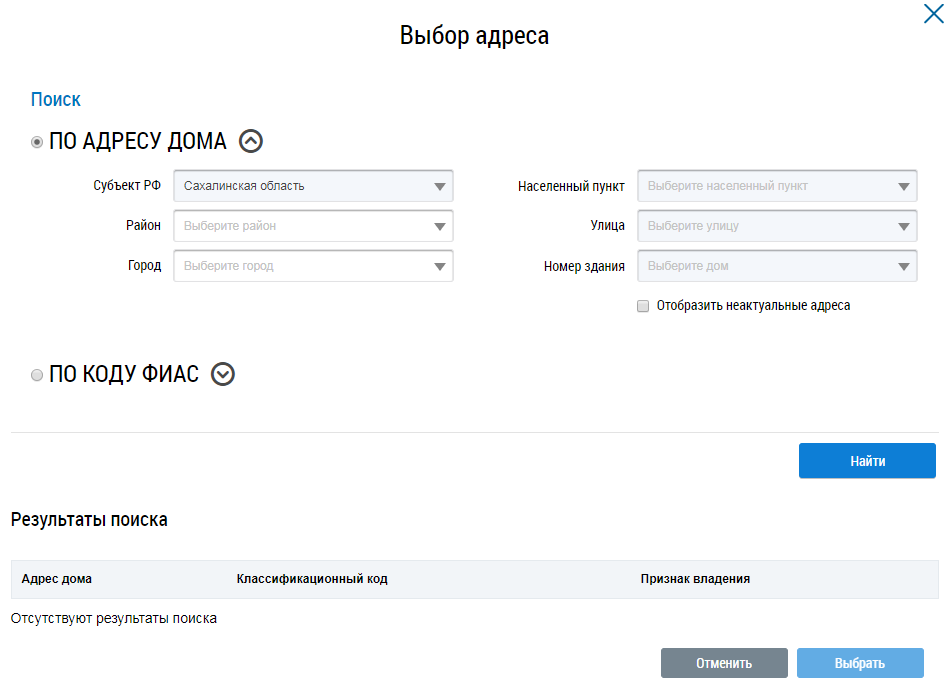The height and width of the screenshot is (693, 951).
Task: Click the 'Поиск' link
Action: (56, 100)
